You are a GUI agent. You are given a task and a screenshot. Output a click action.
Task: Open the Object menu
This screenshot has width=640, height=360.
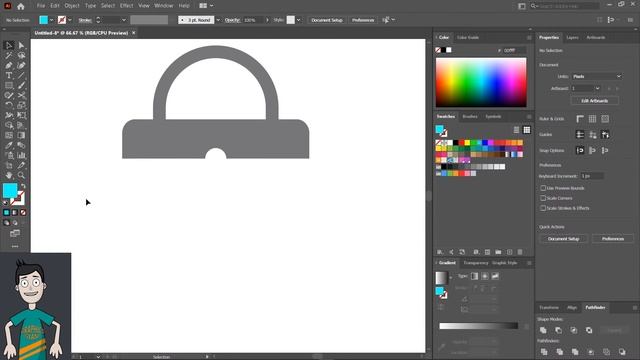pyautogui.click(x=72, y=6)
